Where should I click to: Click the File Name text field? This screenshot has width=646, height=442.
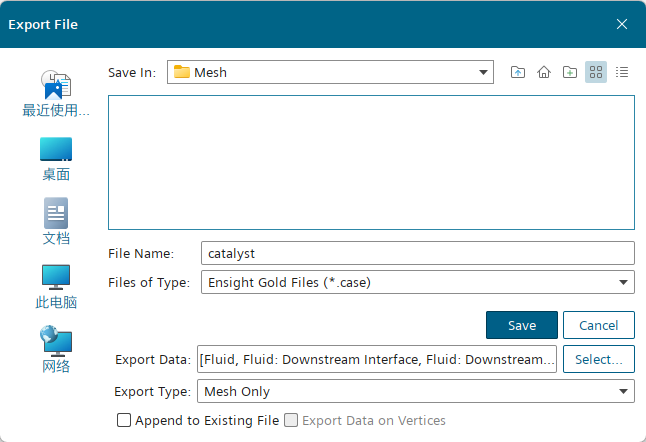click(417, 254)
